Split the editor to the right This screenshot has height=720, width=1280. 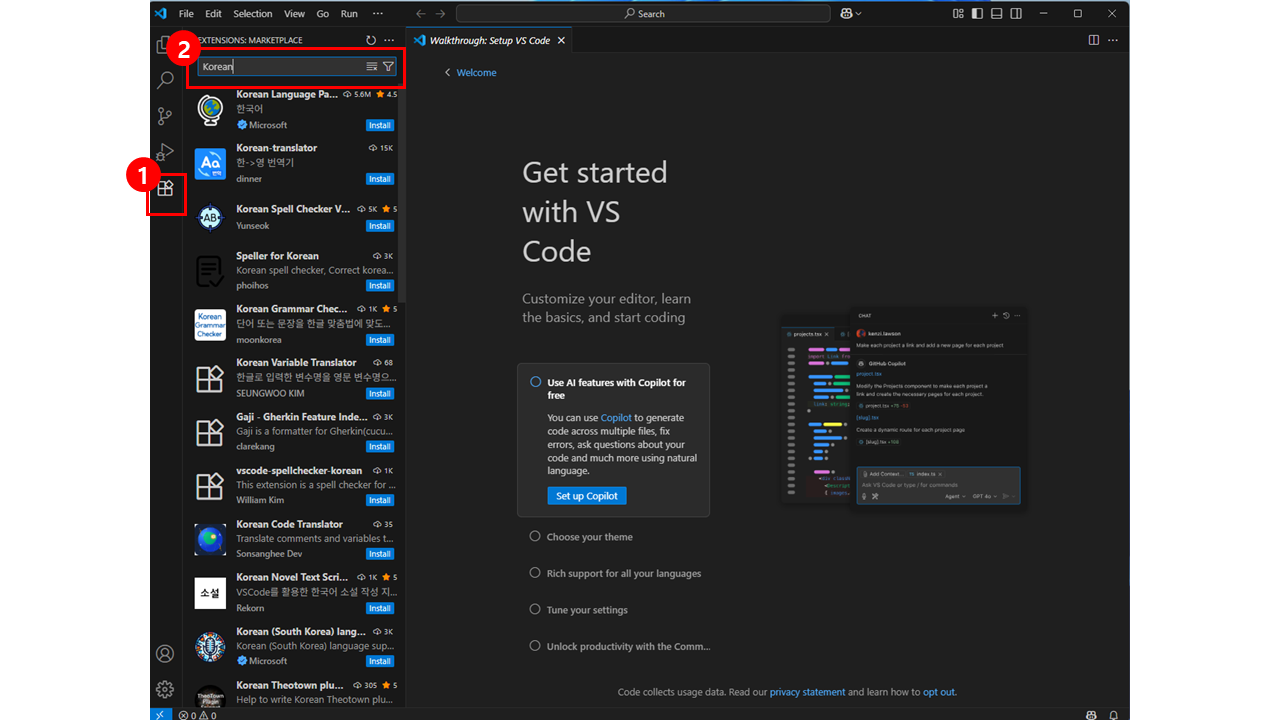point(1094,40)
